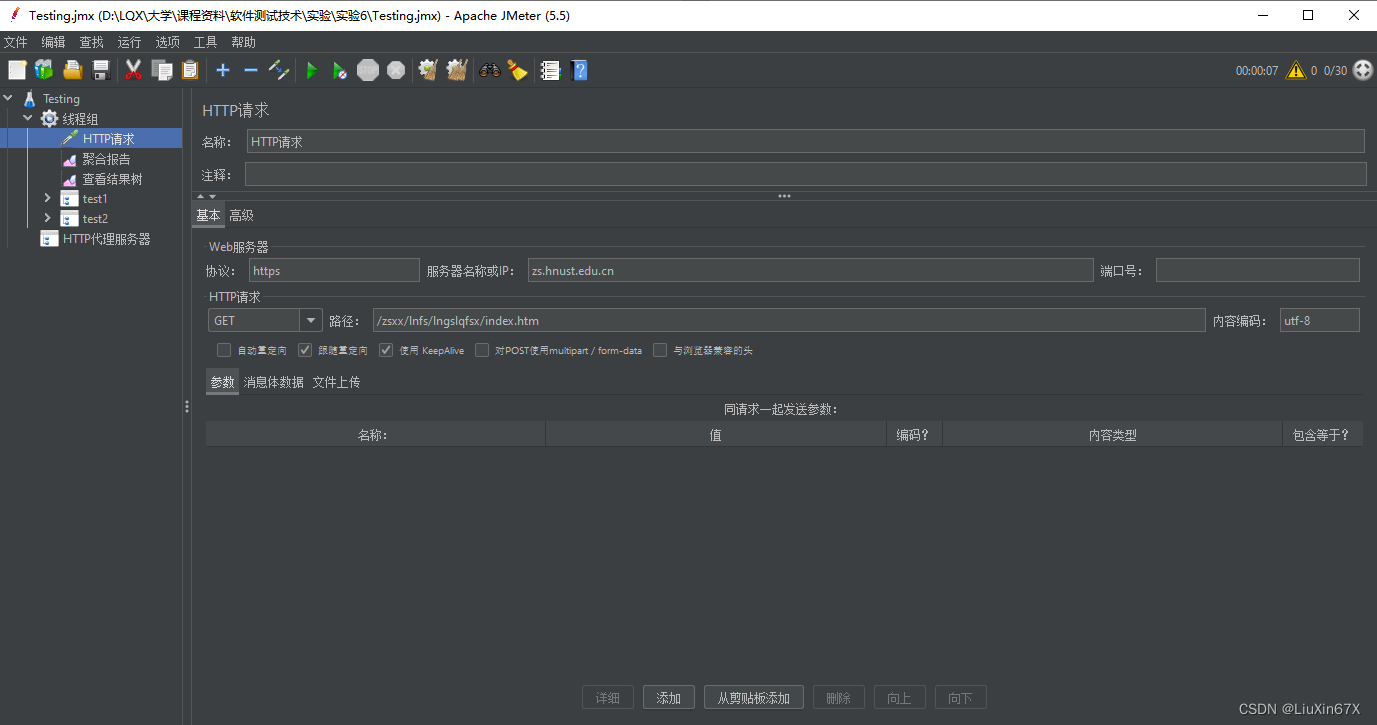This screenshot has width=1377, height=725.
Task: Open the 编辑 menu
Action: [54, 42]
